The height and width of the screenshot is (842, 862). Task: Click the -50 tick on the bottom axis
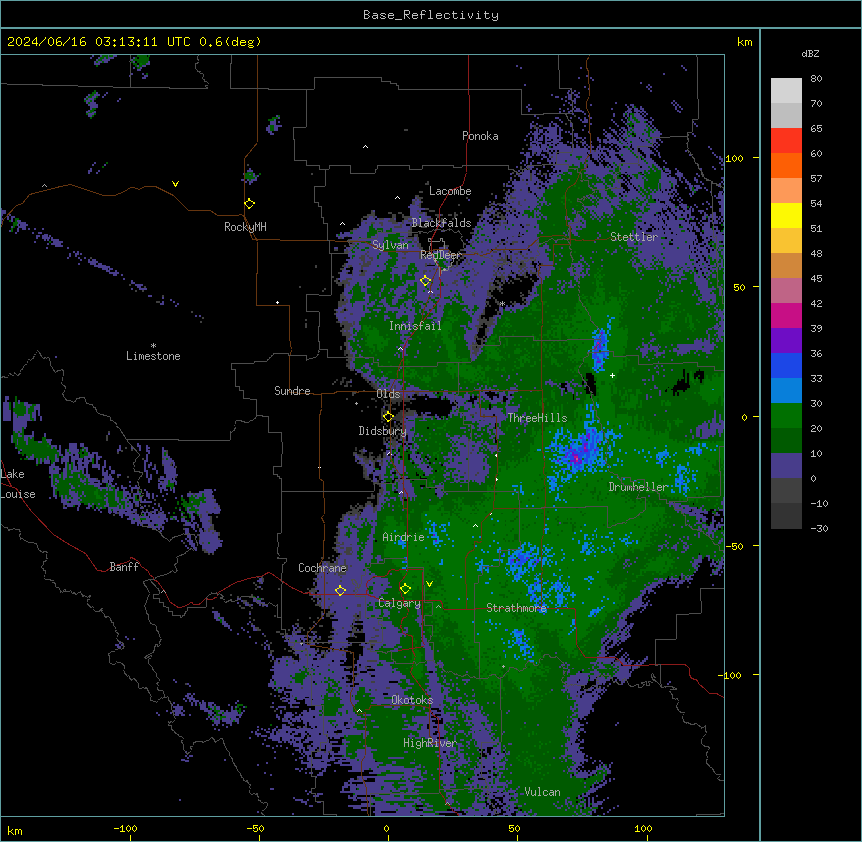(x=255, y=828)
